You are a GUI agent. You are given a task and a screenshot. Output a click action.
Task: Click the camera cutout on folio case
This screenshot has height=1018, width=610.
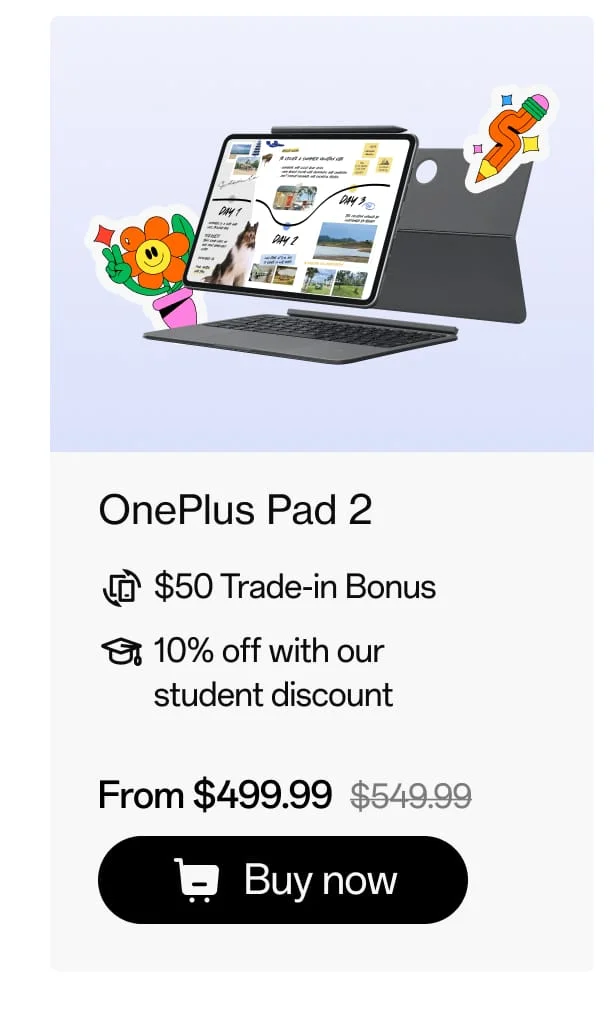click(426, 171)
